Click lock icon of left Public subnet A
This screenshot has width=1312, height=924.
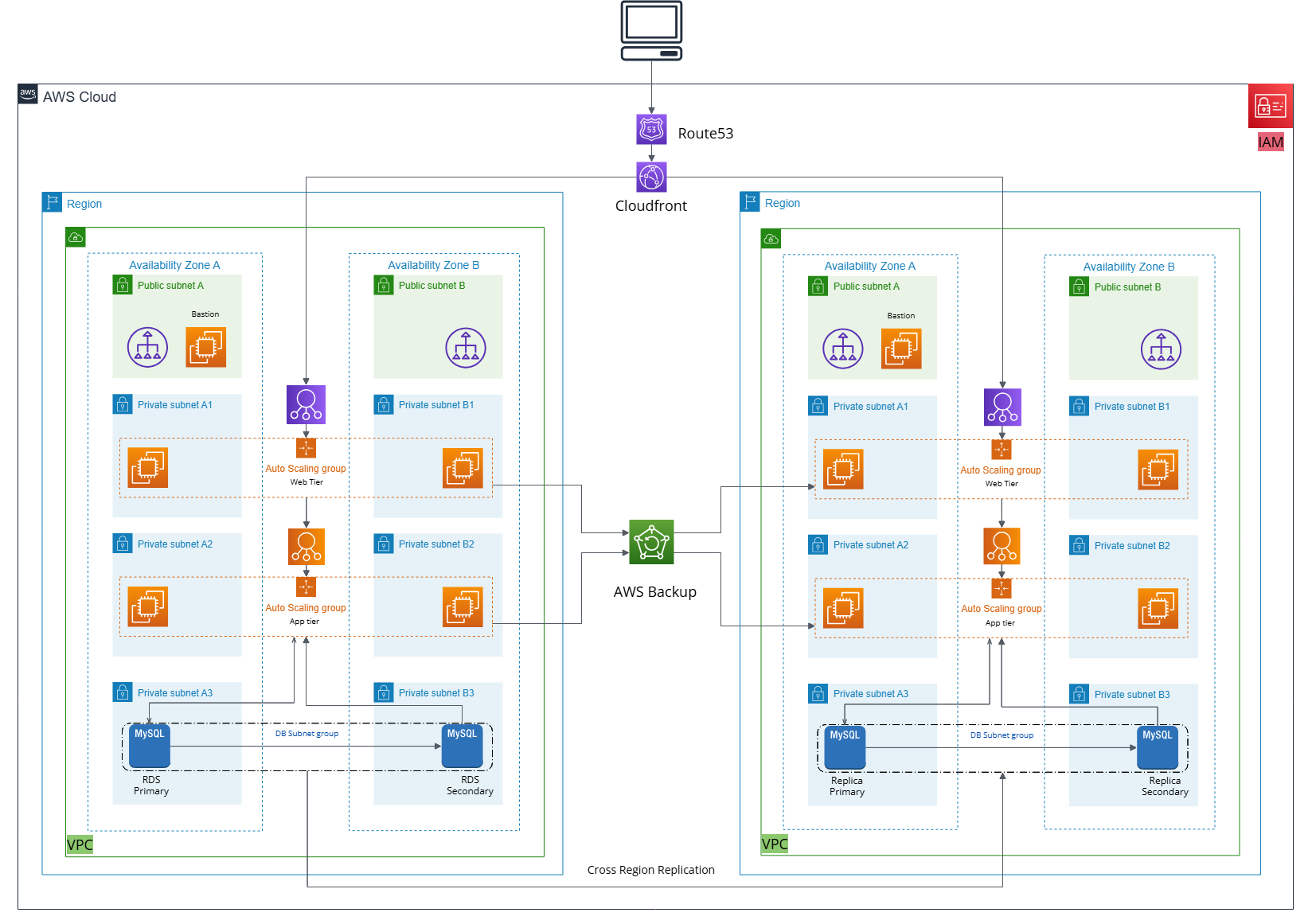pyautogui.click(x=123, y=285)
